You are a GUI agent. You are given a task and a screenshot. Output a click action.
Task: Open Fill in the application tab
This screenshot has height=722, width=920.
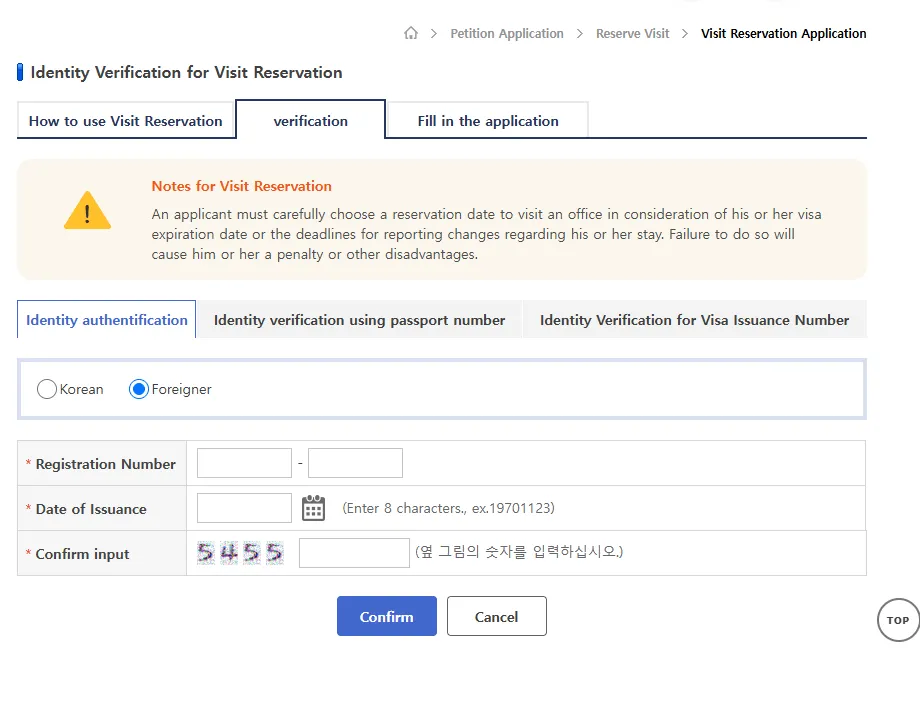click(488, 121)
